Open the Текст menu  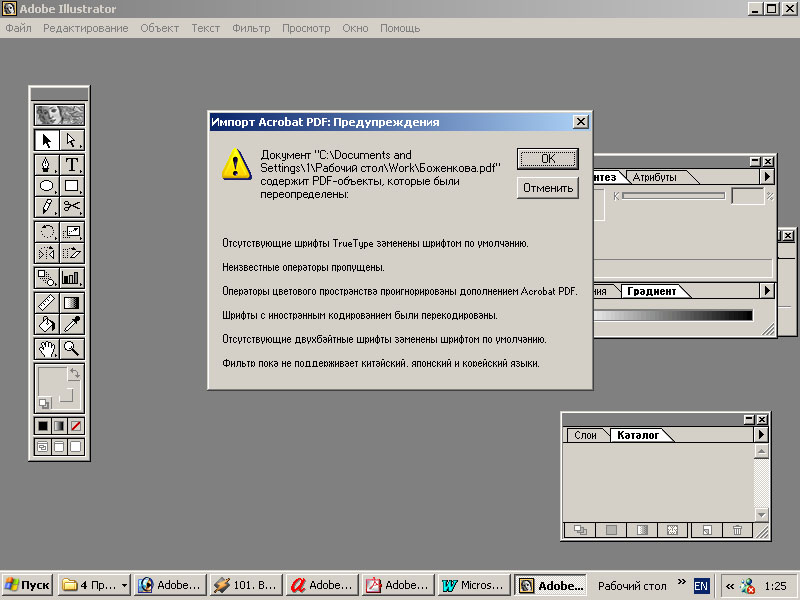click(x=205, y=28)
